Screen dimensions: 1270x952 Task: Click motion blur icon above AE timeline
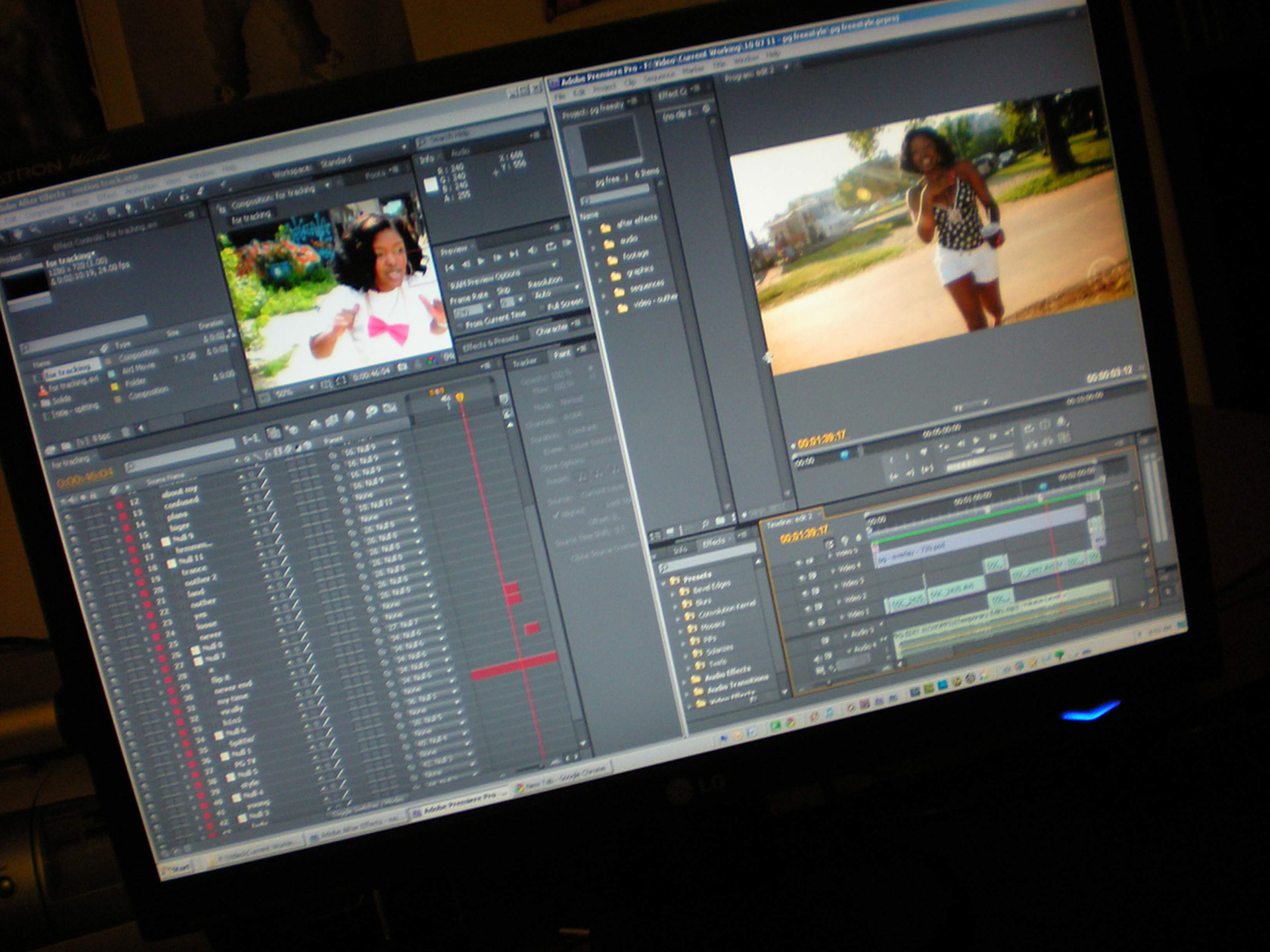coord(350,416)
